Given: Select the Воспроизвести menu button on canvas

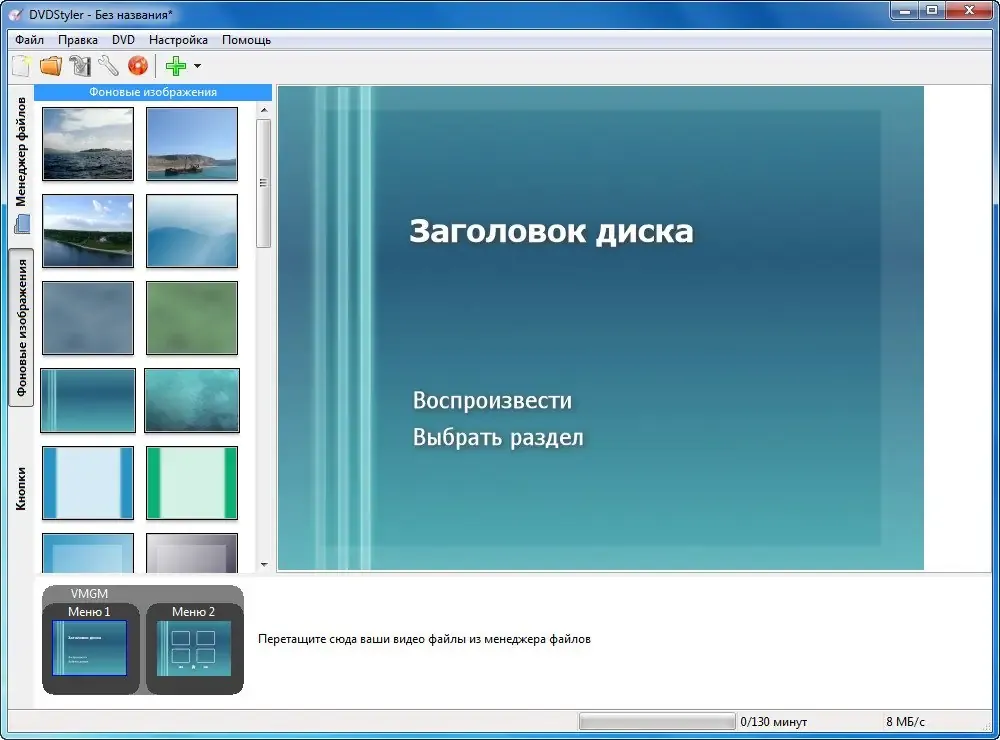Looking at the screenshot, I should pos(492,401).
